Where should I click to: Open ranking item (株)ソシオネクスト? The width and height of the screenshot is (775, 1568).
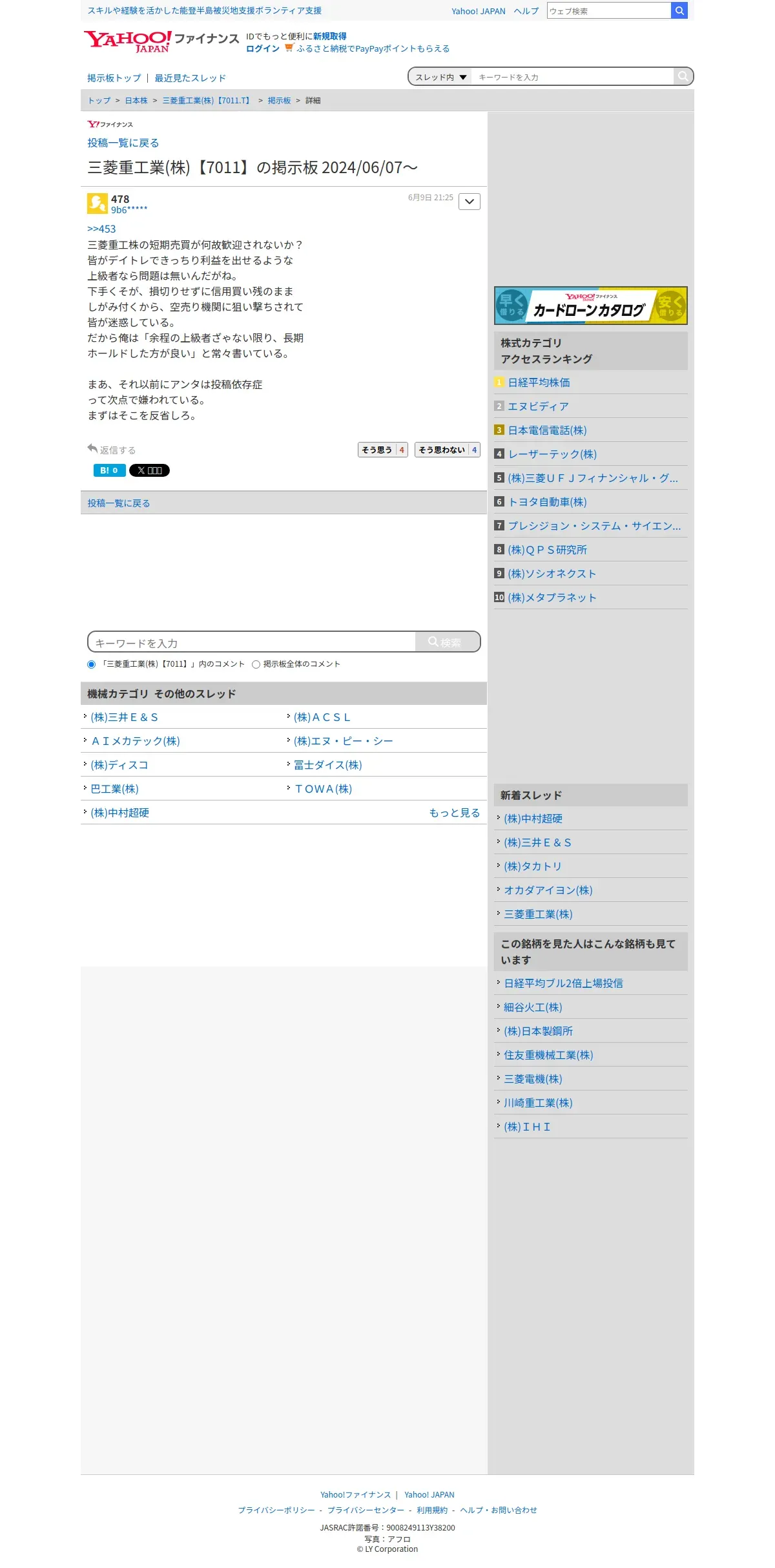point(552,574)
